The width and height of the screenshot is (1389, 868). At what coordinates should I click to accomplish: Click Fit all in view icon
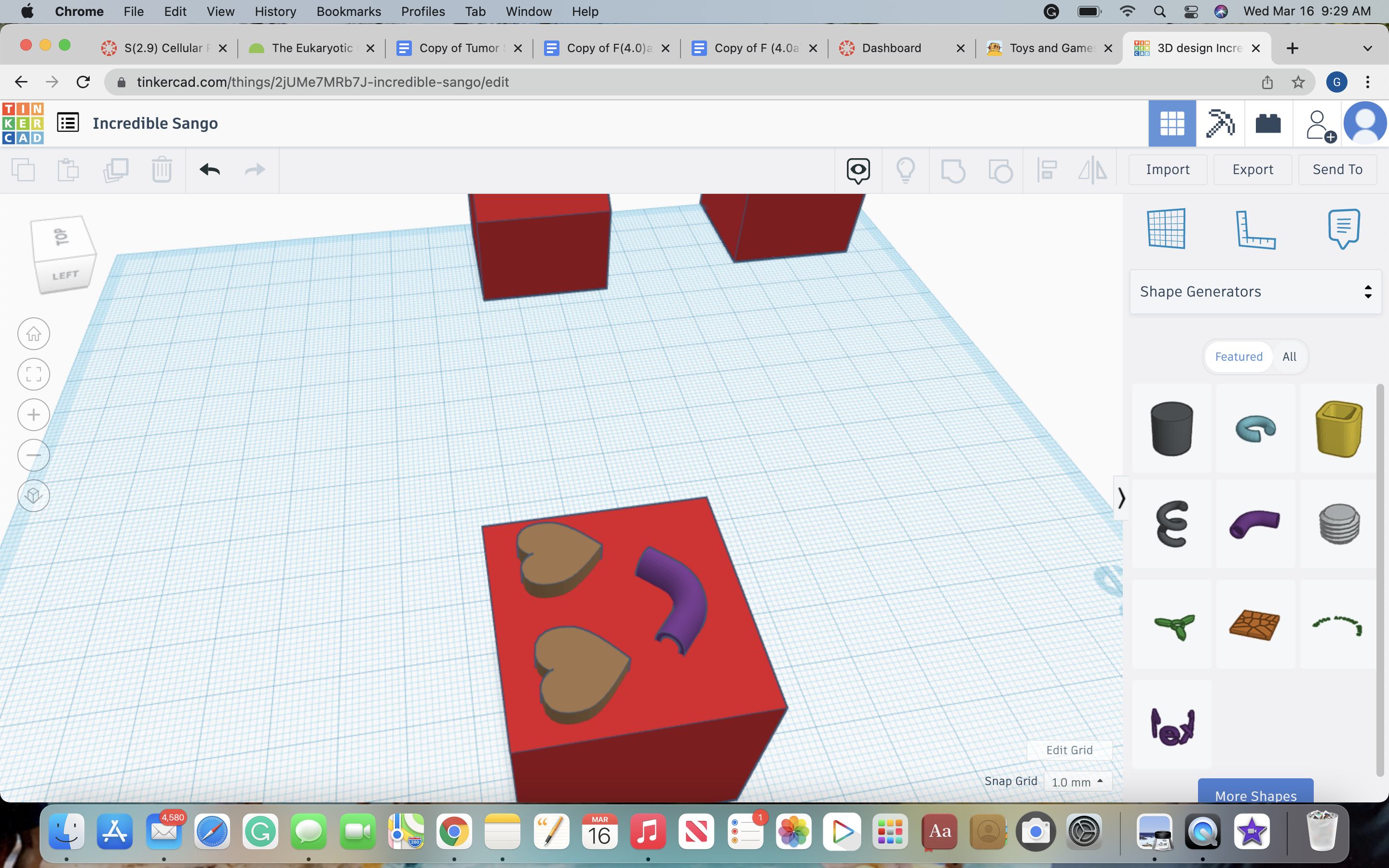point(34,374)
